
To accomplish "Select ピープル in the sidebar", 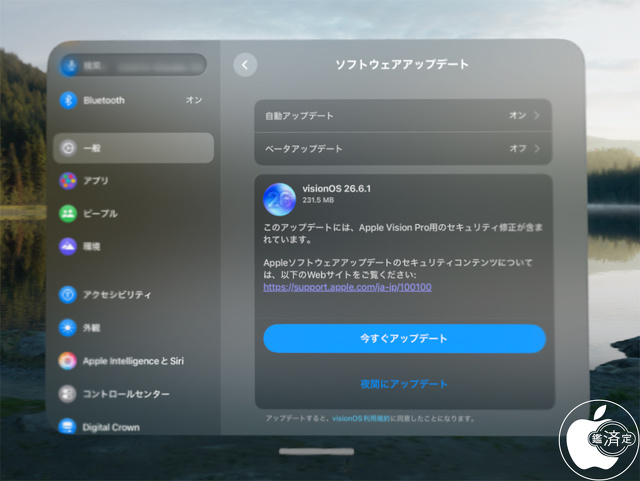I will pos(133,213).
